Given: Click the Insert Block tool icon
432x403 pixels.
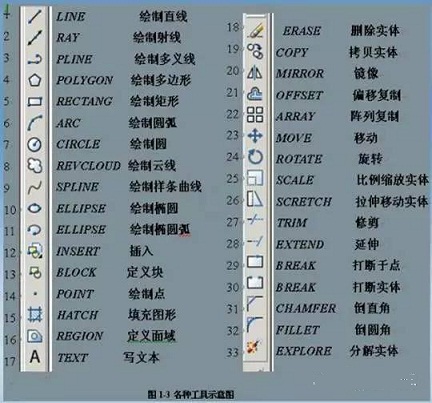Looking at the screenshot, I should pyautogui.click(x=35, y=251).
